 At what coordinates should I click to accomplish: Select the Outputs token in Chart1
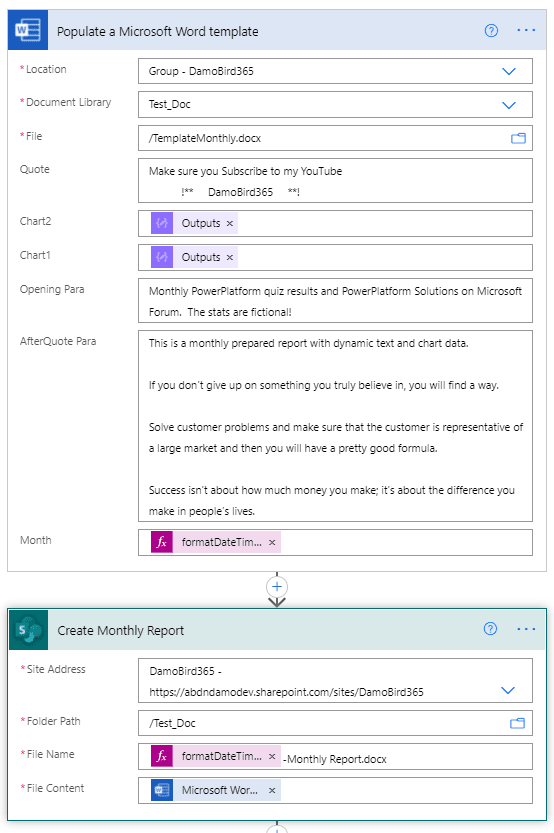coord(194,258)
